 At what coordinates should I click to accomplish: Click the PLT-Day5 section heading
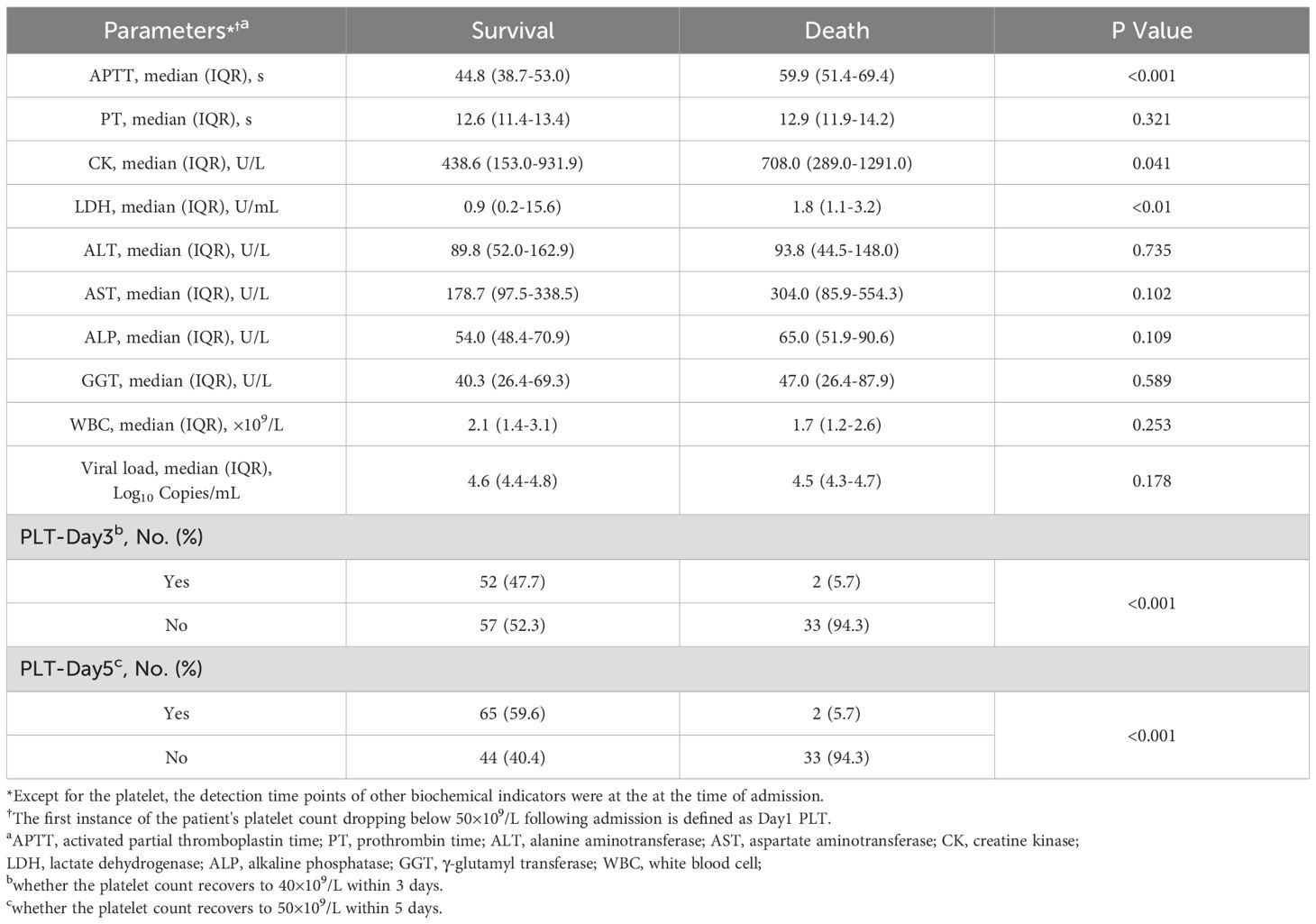[x=111, y=669]
